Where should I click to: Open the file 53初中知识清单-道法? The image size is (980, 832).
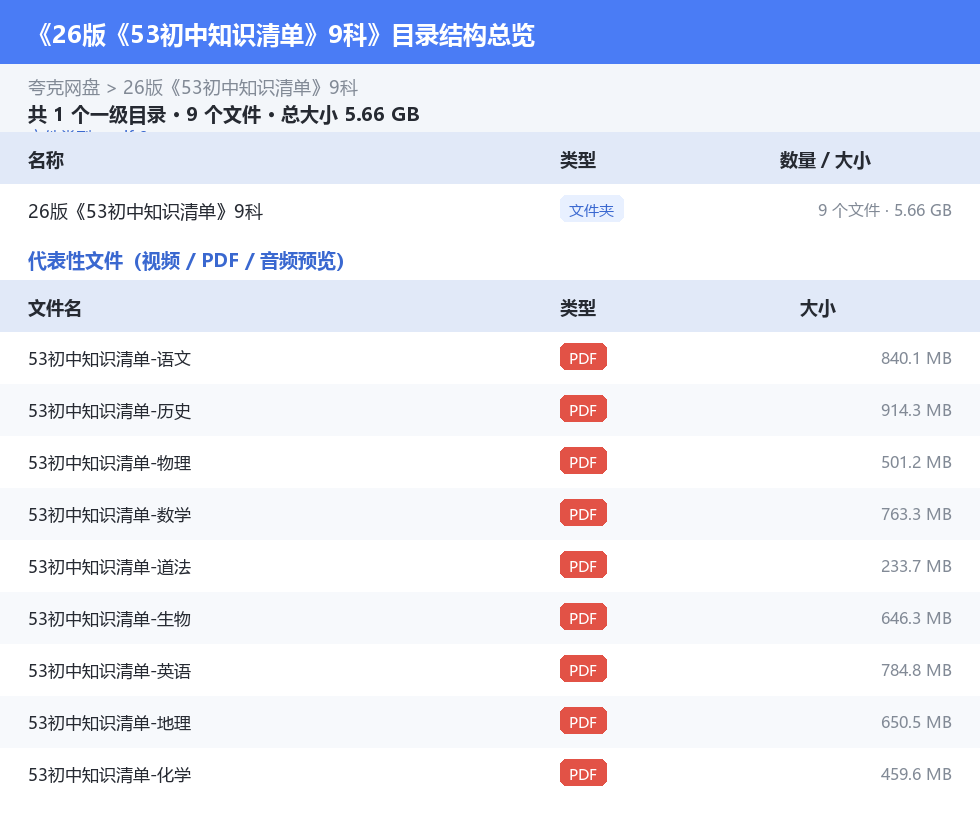pos(109,566)
